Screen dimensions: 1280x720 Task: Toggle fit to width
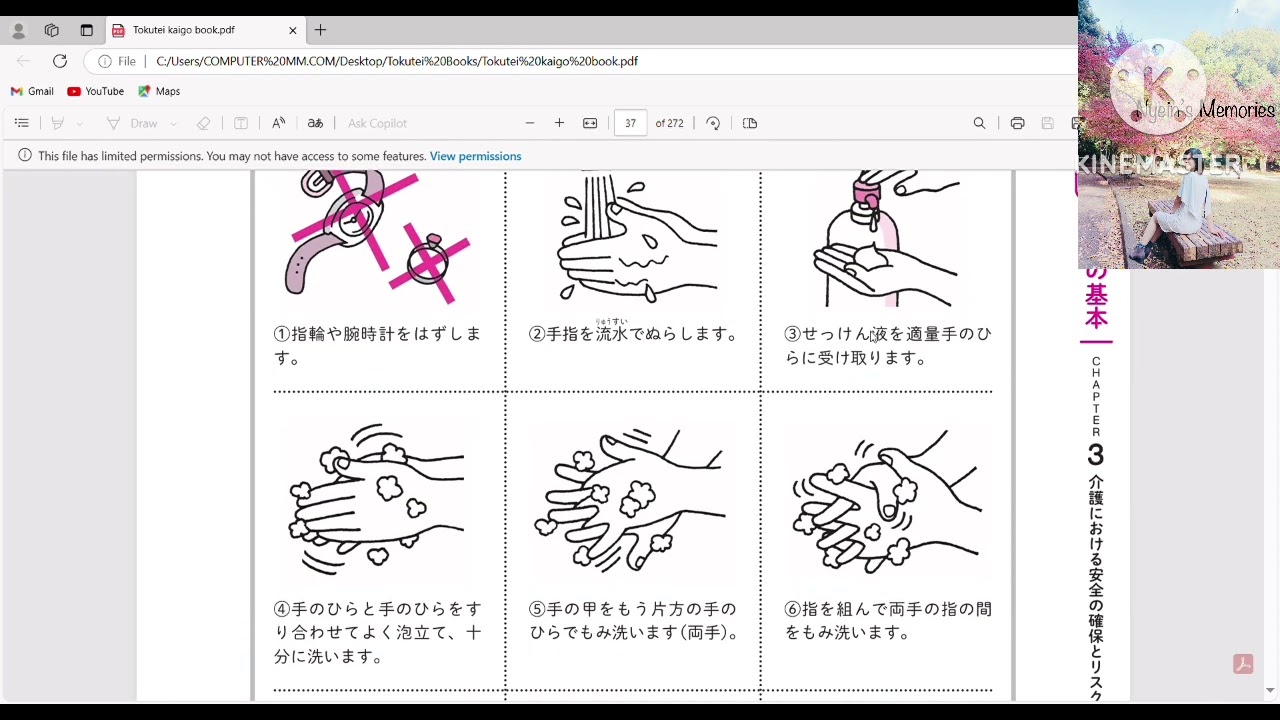coord(590,123)
